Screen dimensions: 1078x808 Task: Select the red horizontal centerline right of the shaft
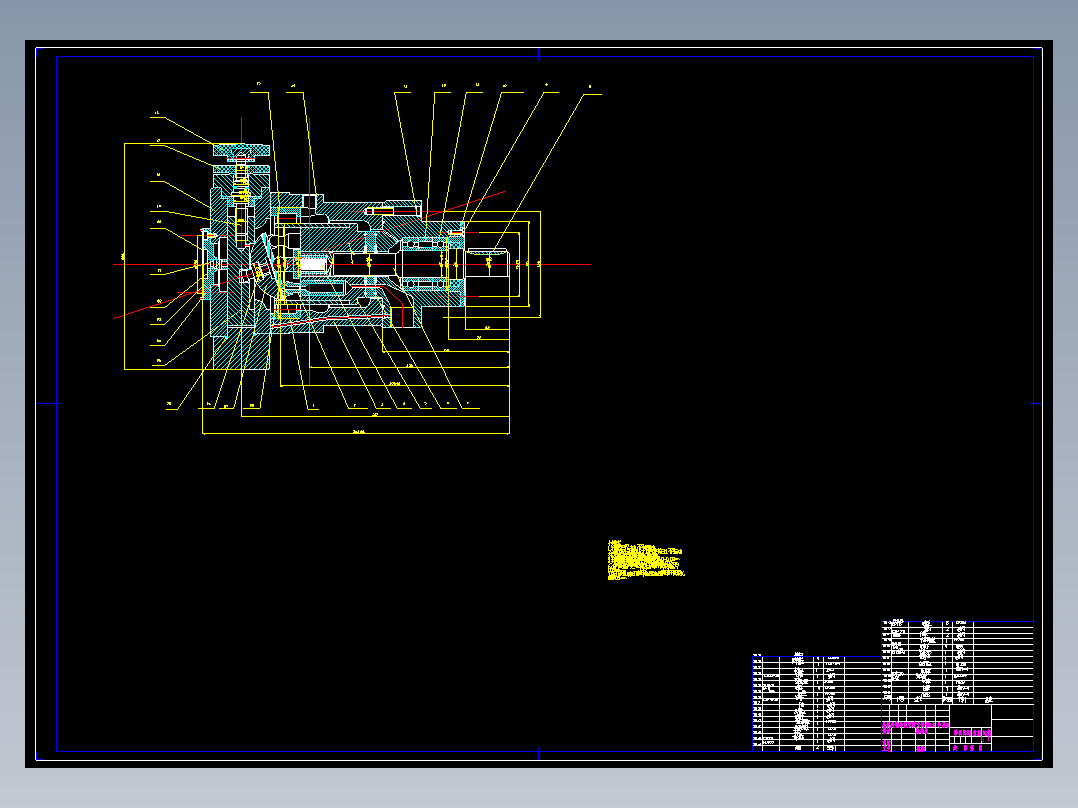[550, 264]
